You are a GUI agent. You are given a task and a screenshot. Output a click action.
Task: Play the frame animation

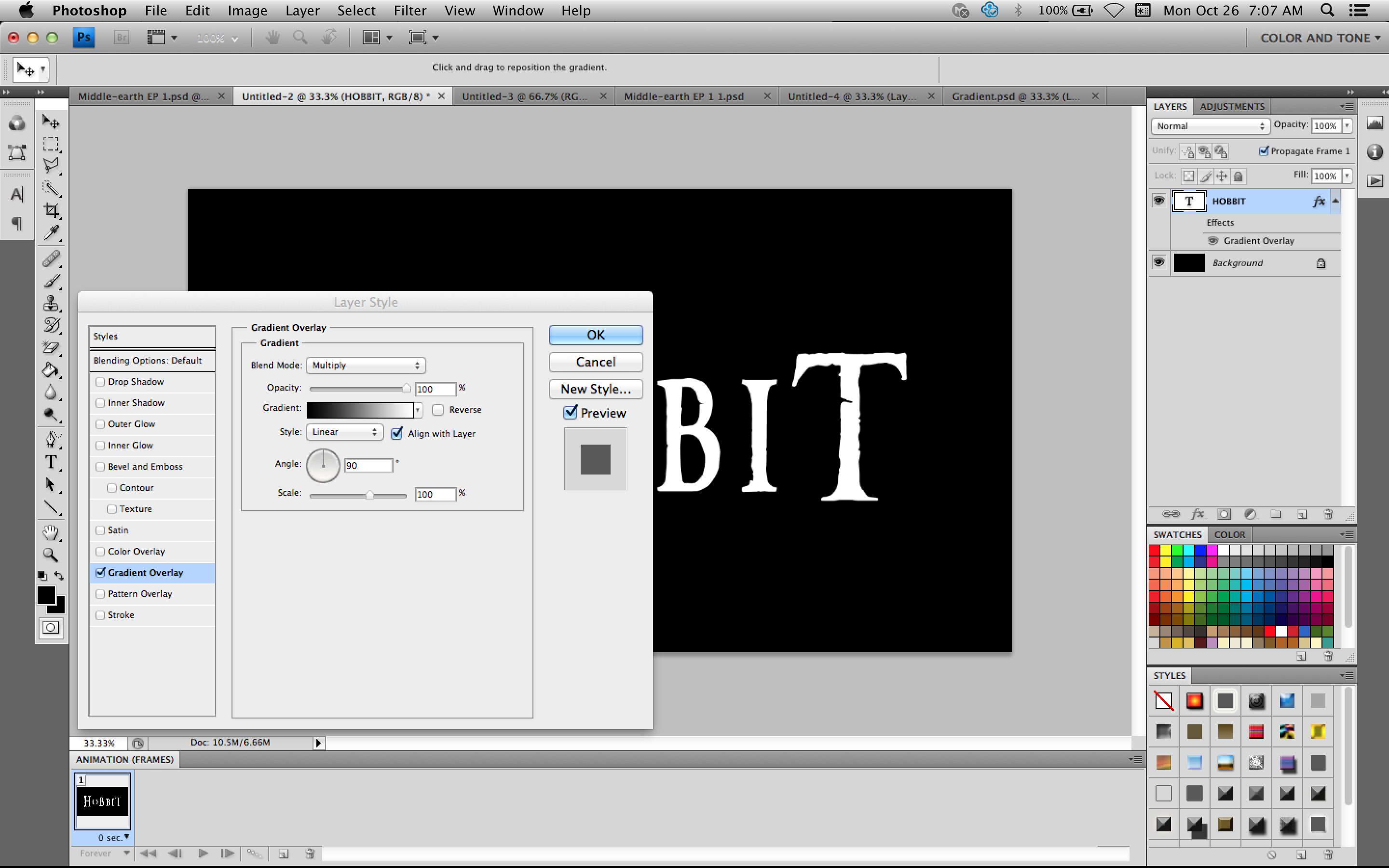point(203,854)
